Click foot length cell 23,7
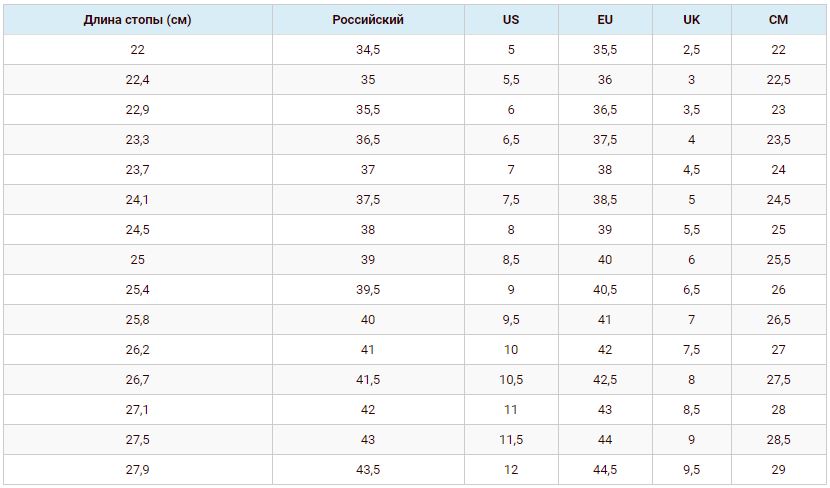Viewport: 830px width, 488px height. (x=137, y=170)
